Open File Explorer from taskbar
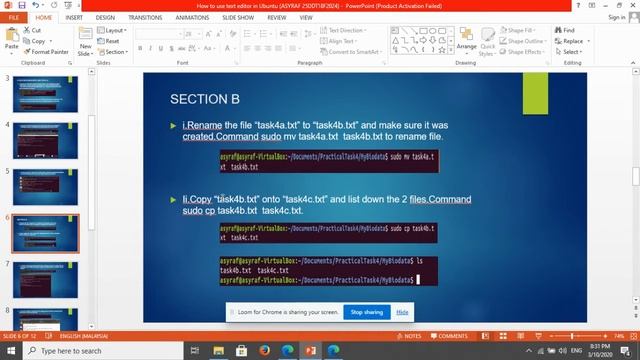Viewport: 640px width, 360px height. click(x=219, y=351)
